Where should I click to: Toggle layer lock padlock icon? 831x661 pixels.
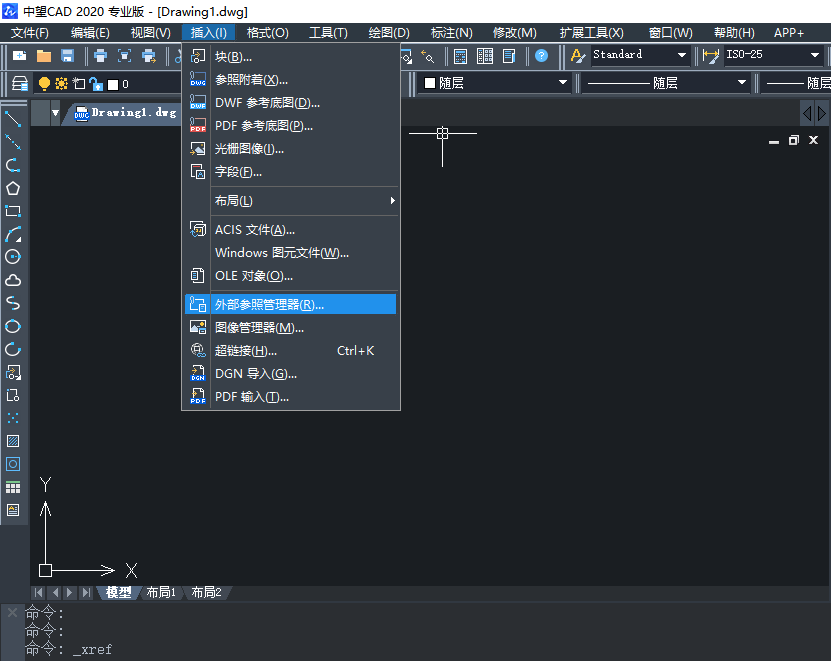pyautogui.click(x=95, y=84)
